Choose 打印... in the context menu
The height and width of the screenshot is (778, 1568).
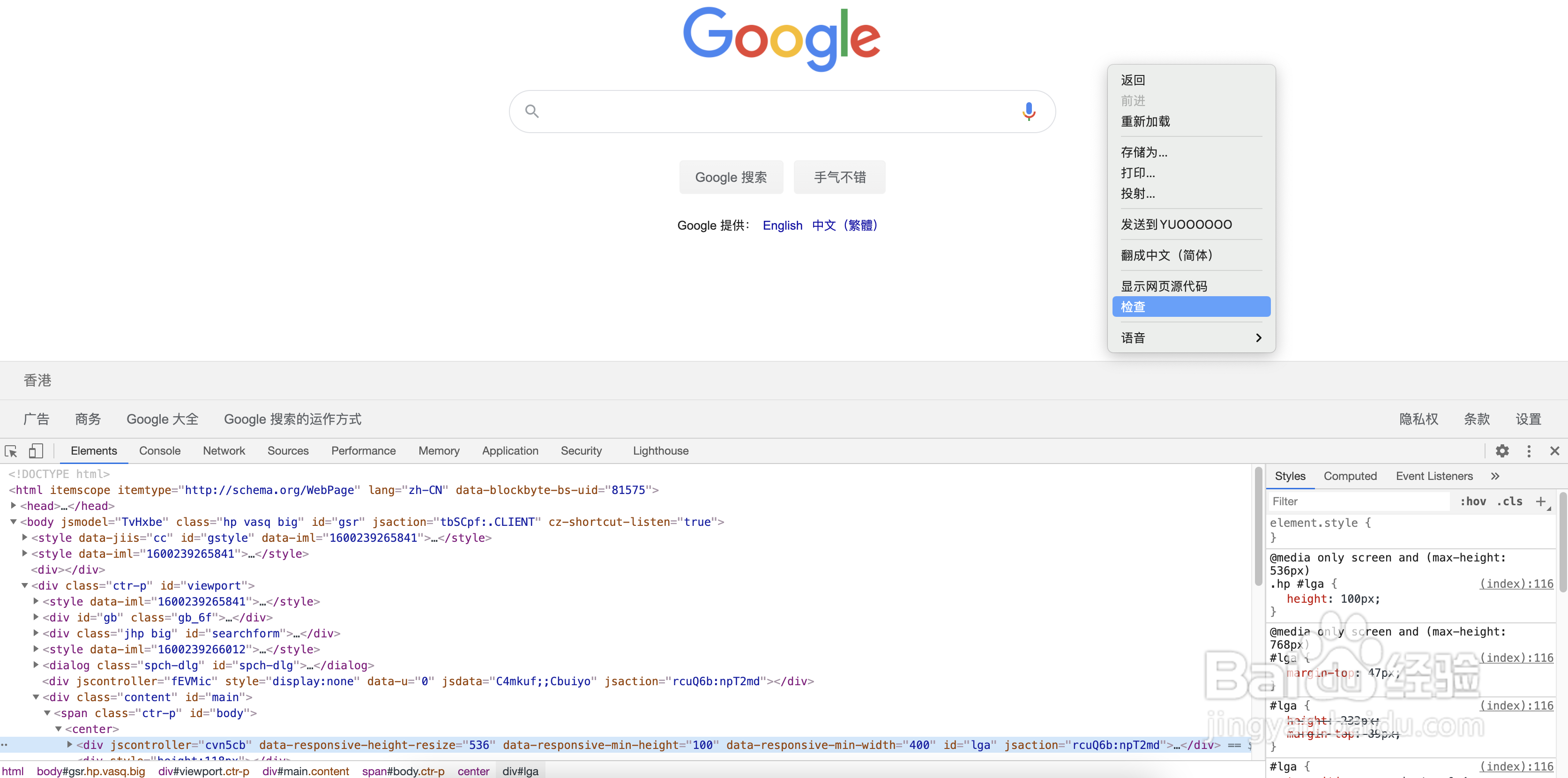[1191, 173]
